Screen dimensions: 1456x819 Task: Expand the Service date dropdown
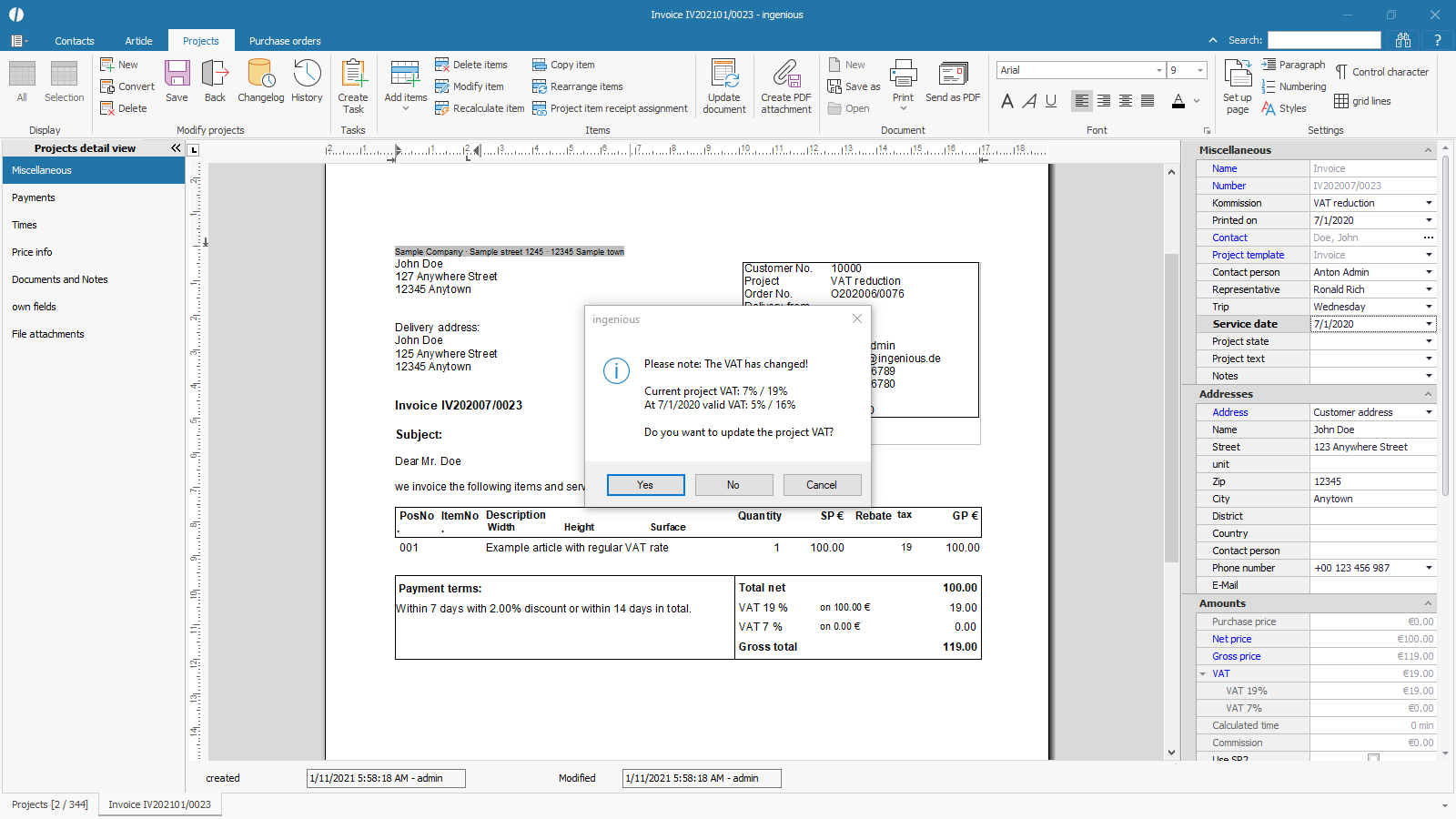1429,324
